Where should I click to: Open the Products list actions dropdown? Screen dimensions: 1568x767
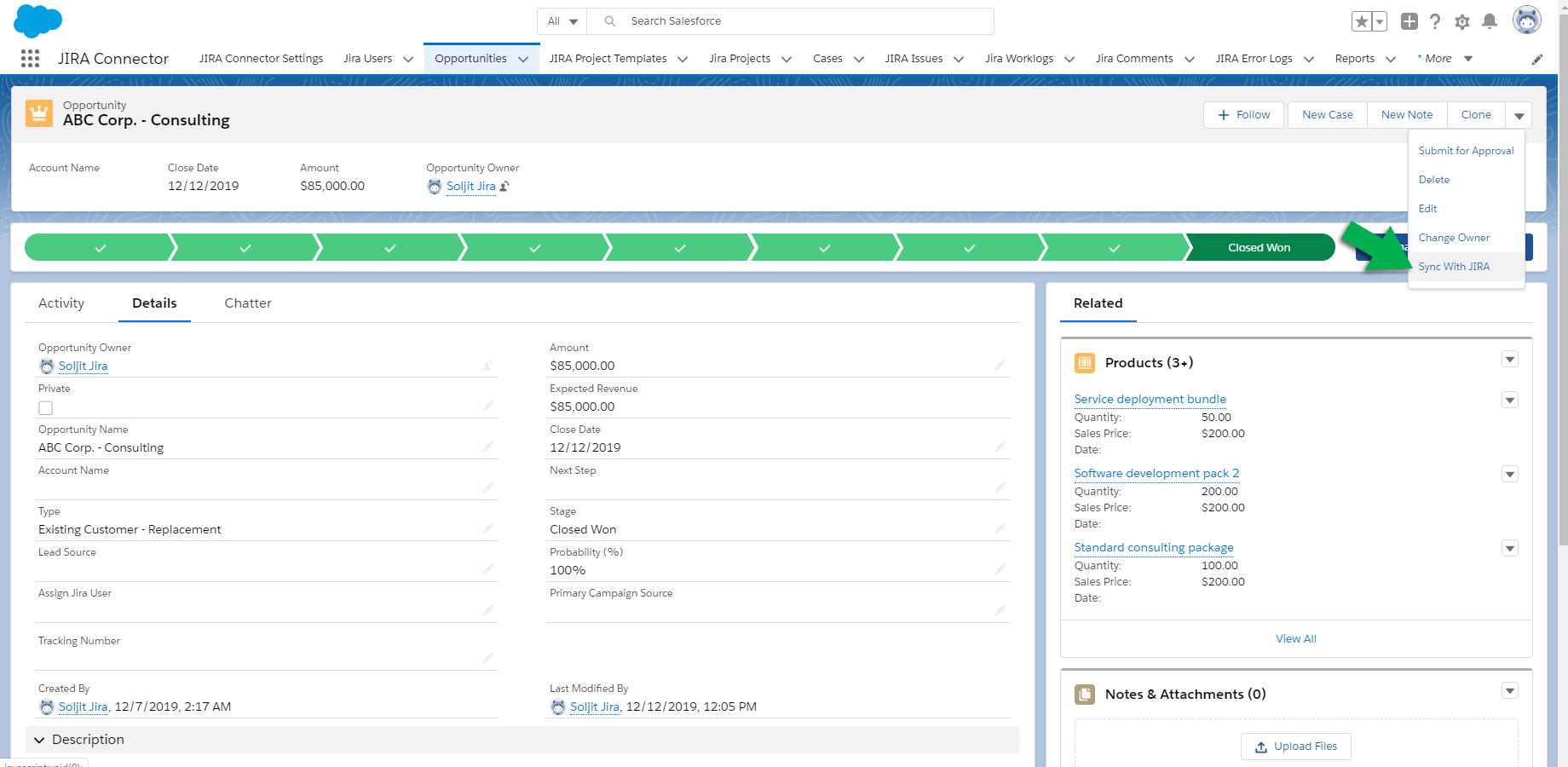(x=1510, y=360)
